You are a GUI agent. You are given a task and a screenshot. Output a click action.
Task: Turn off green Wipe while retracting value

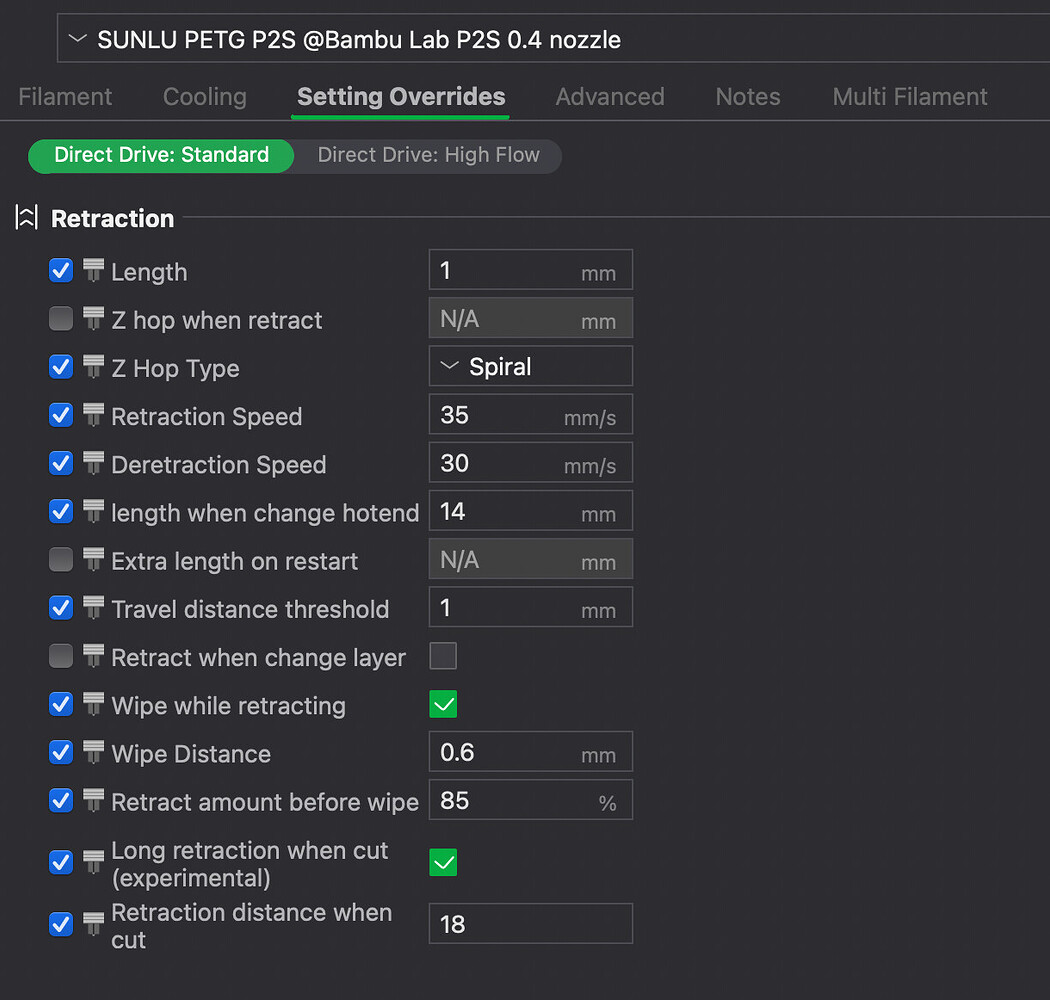(443, 705)
